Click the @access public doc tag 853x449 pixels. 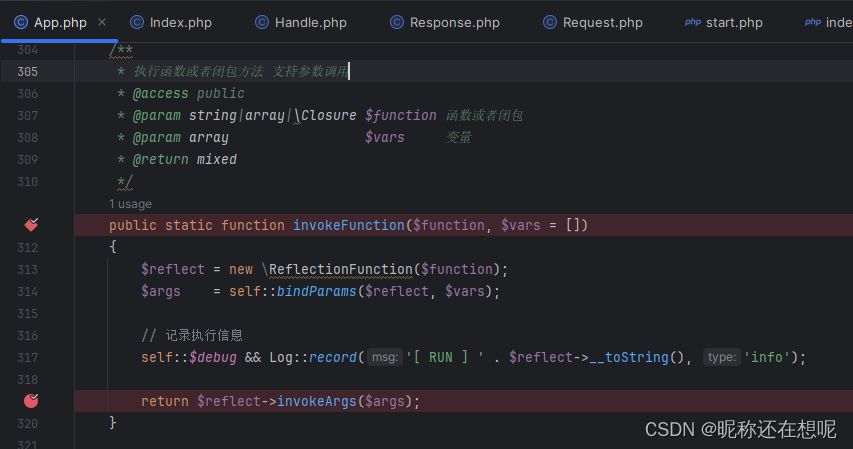click(x=188, y=94)
